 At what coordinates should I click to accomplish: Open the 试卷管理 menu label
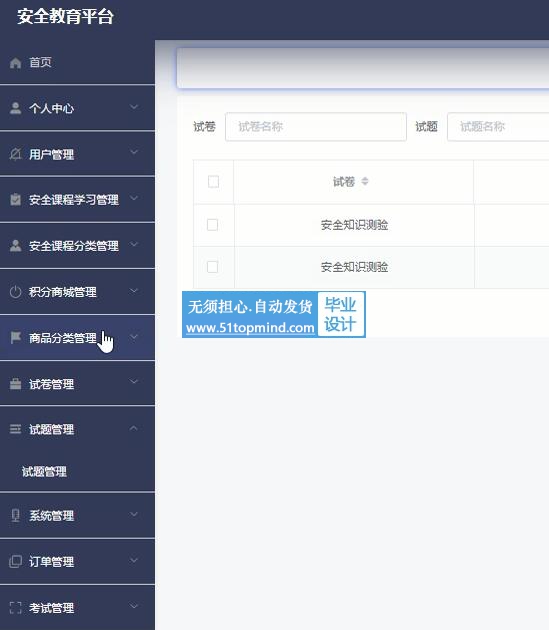click(x=51, y=384)
